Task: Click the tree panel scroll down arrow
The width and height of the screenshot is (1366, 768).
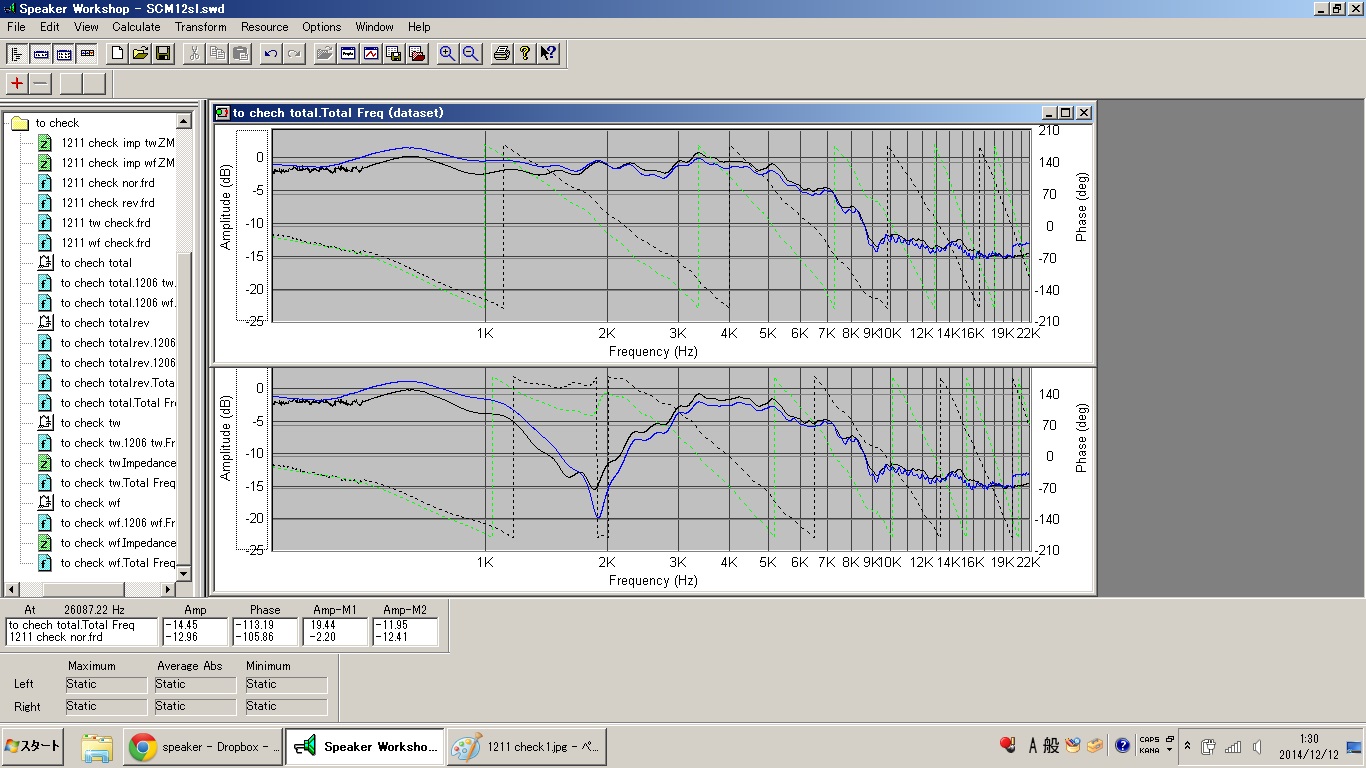Action: point(184,574)
